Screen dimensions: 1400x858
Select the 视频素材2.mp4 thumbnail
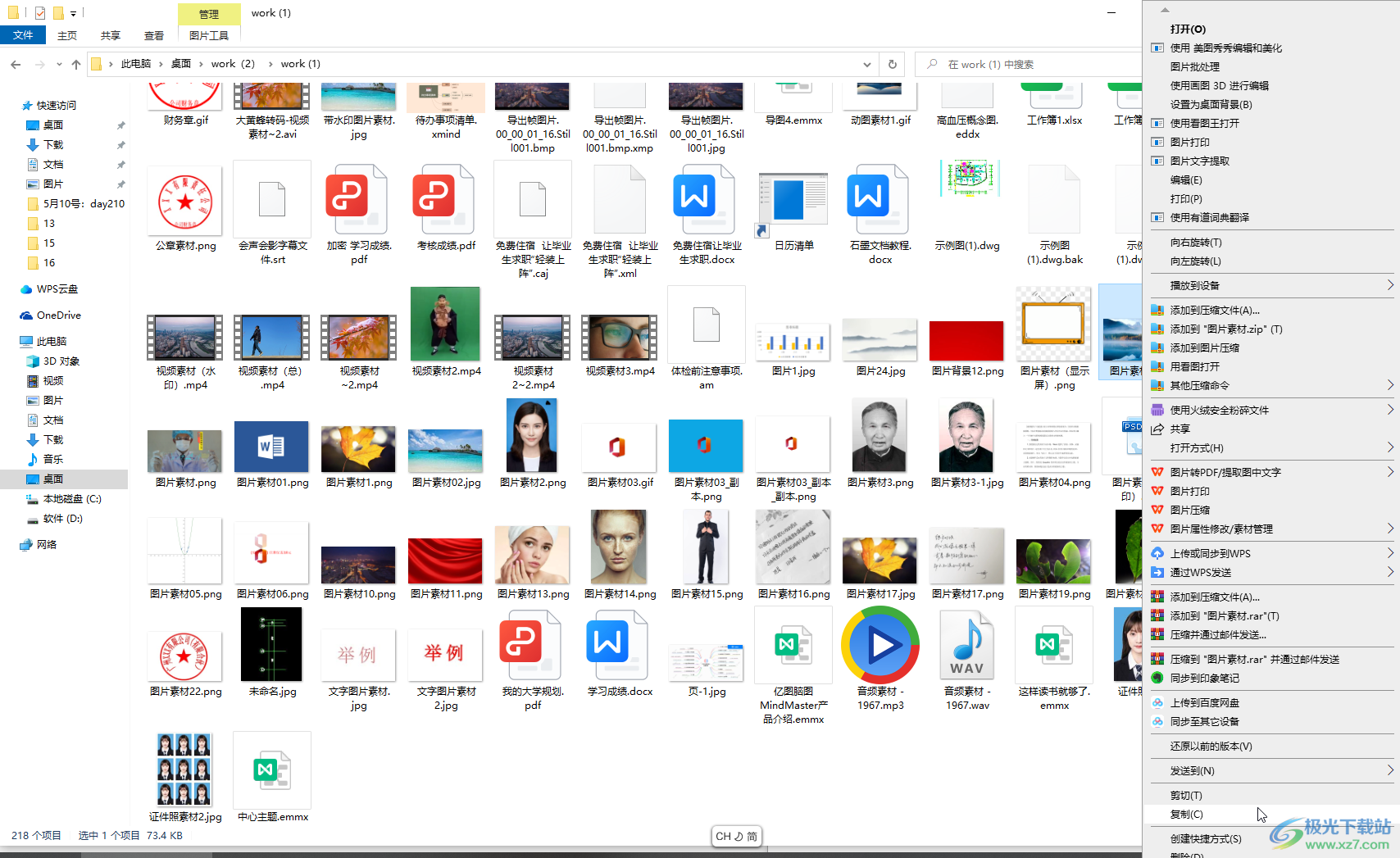pyautogui.click(x=445, y=324)
